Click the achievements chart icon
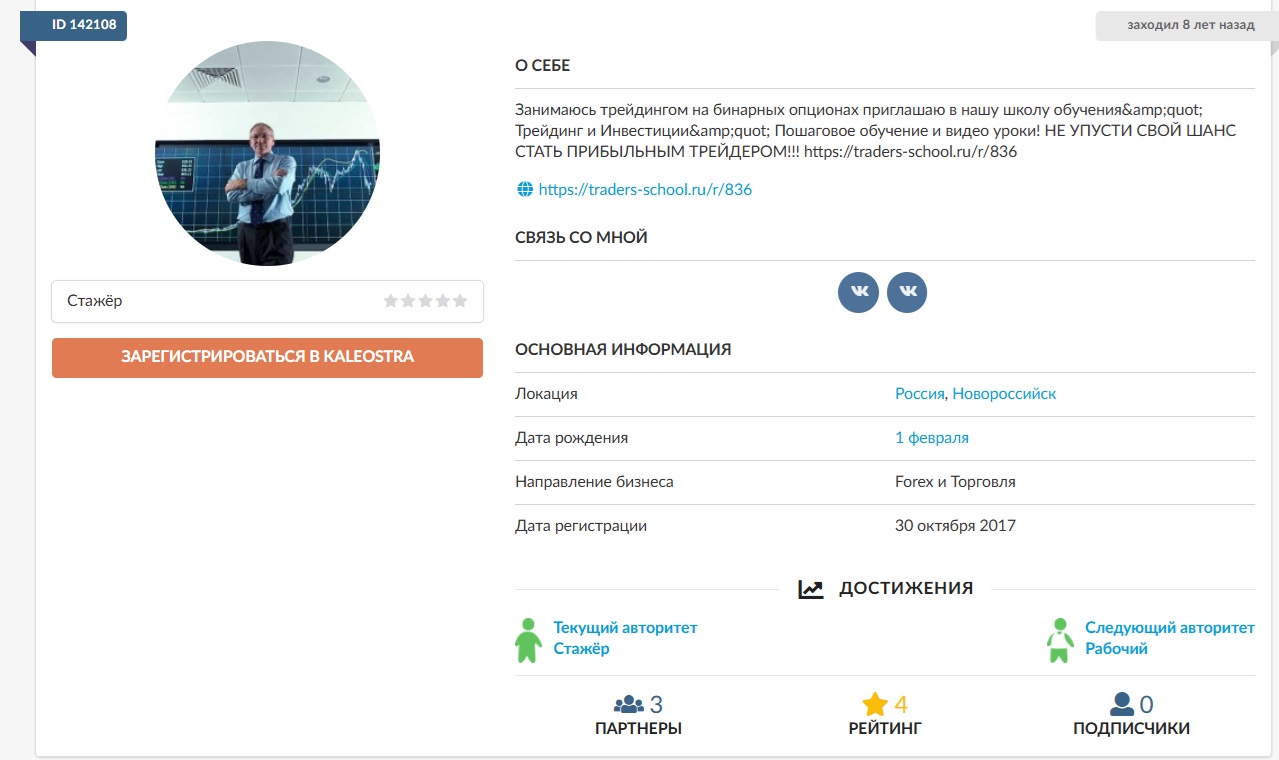The height and width of the screenshot is (760, 1279). [x=810, y=589]
